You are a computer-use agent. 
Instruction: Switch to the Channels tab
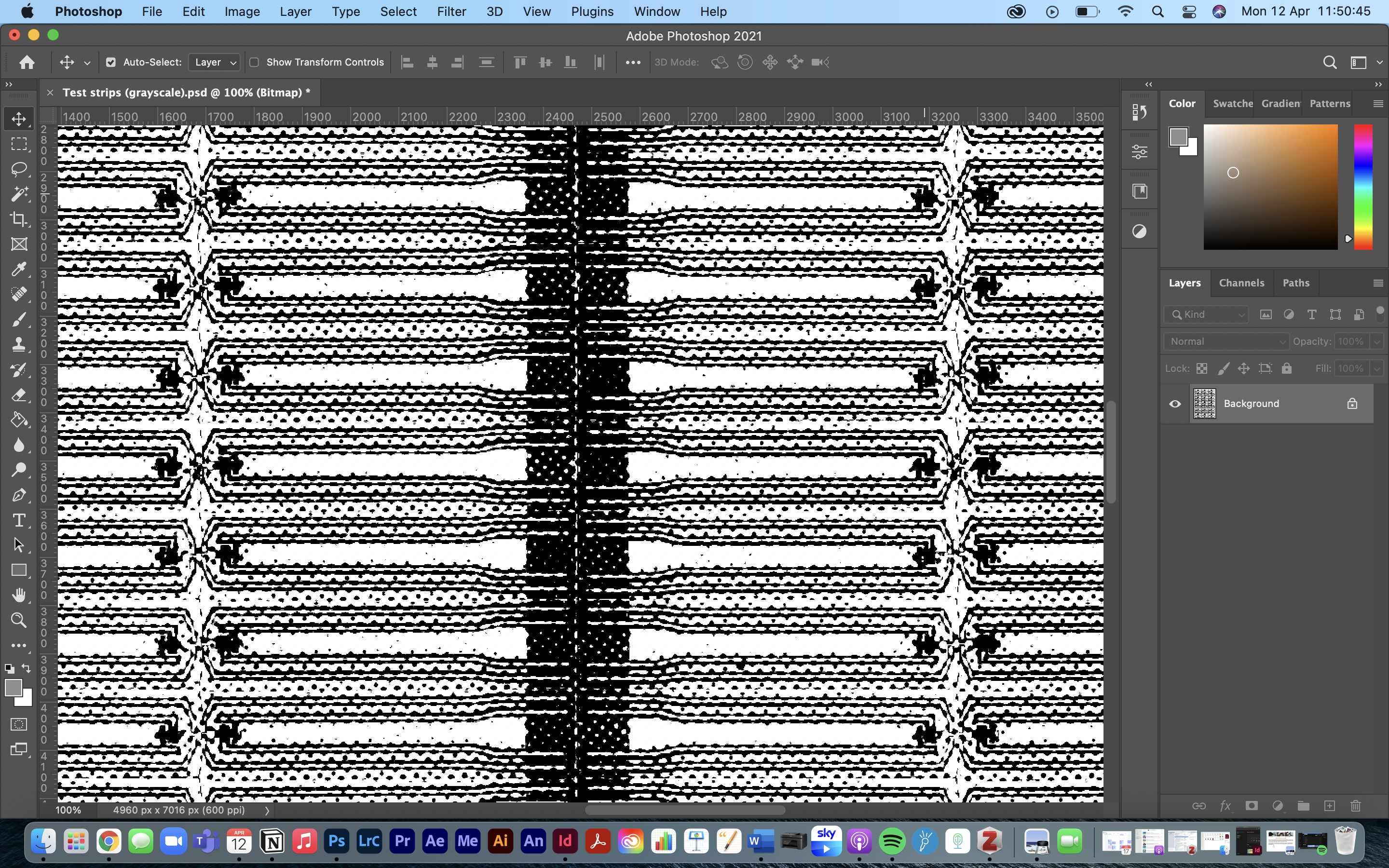1241,283
